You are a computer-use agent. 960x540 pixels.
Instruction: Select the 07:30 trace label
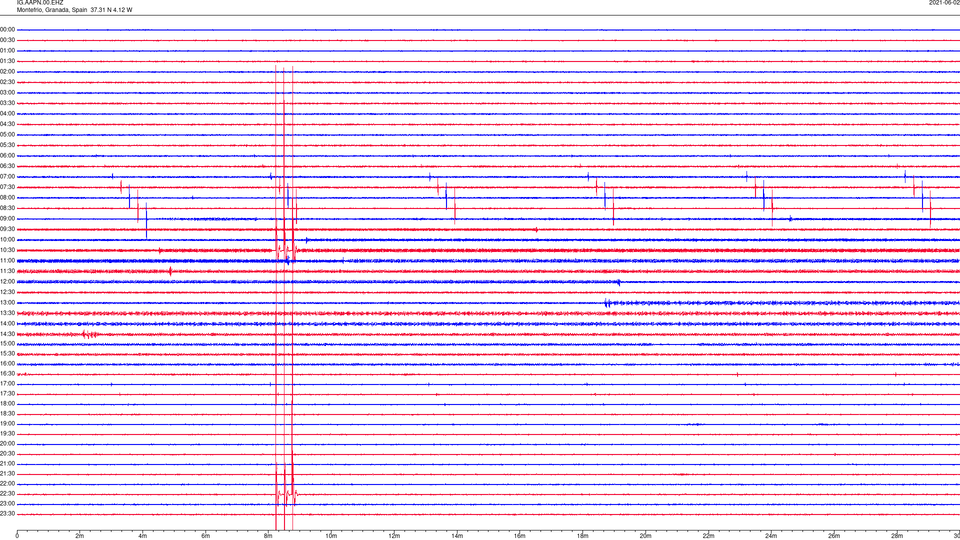click(x=7, y=187)
